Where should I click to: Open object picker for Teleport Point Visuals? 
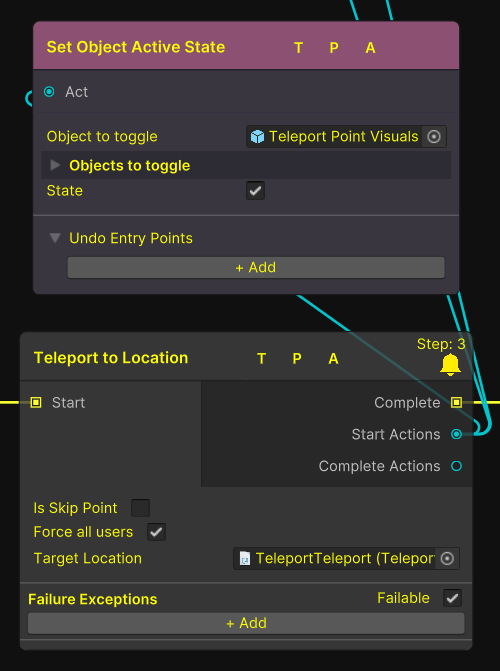[434, 137]
